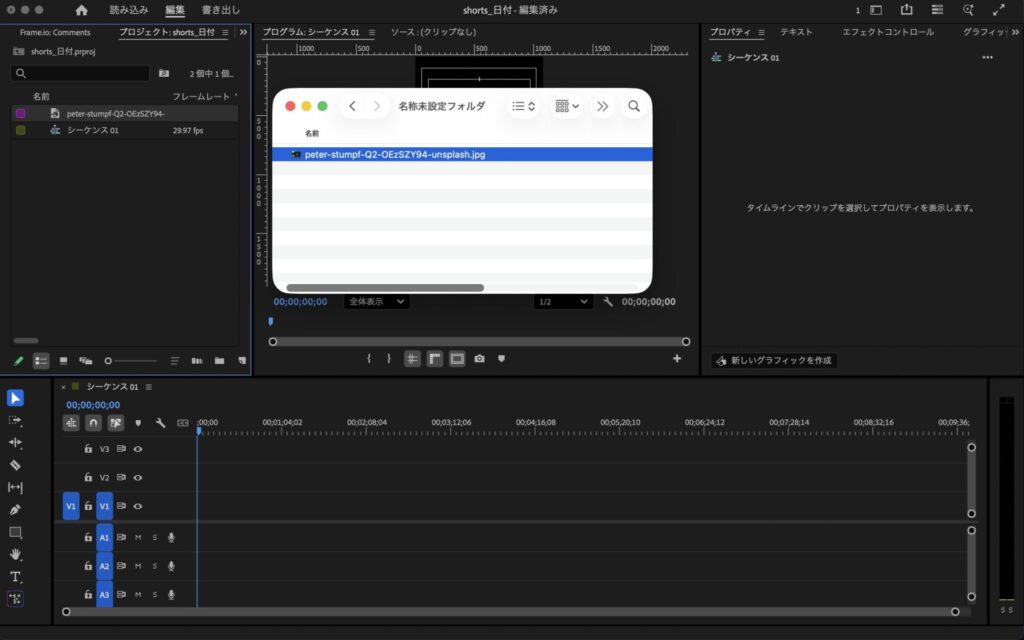This screenshot has width=1024, height=640.
Task: Toggle timeline snapping magnet button
Action: click(x=93, y=423)
